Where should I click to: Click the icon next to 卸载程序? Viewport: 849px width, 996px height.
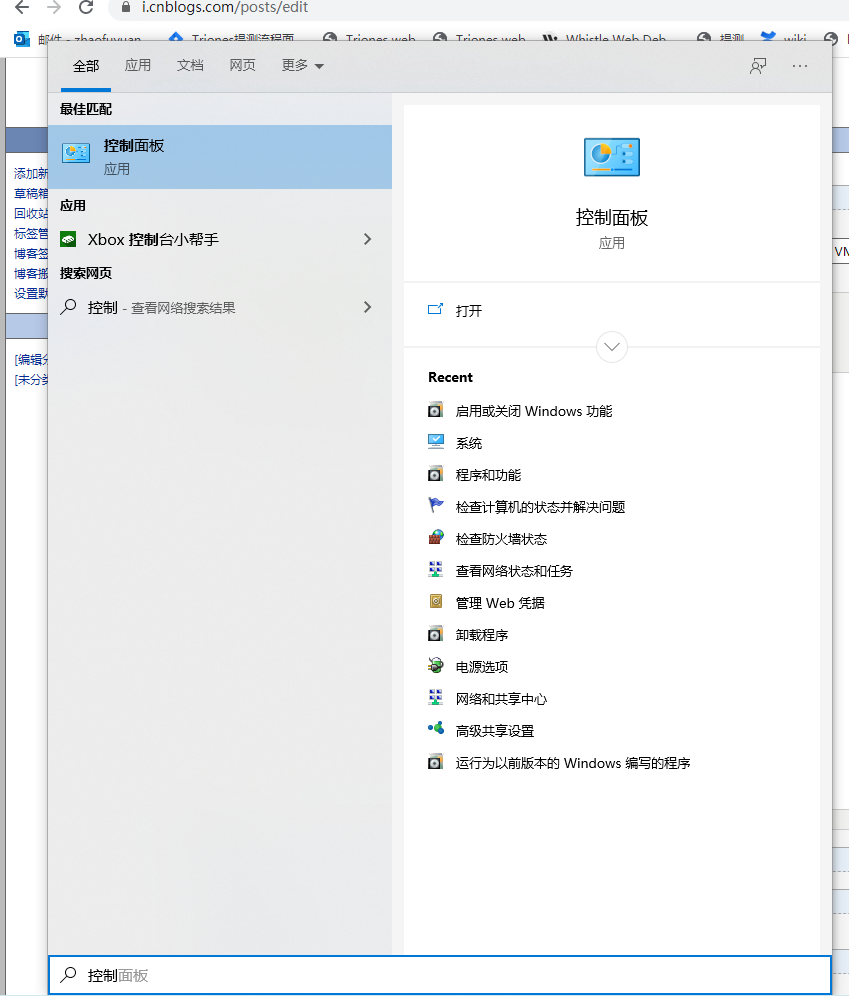(436, 634)
